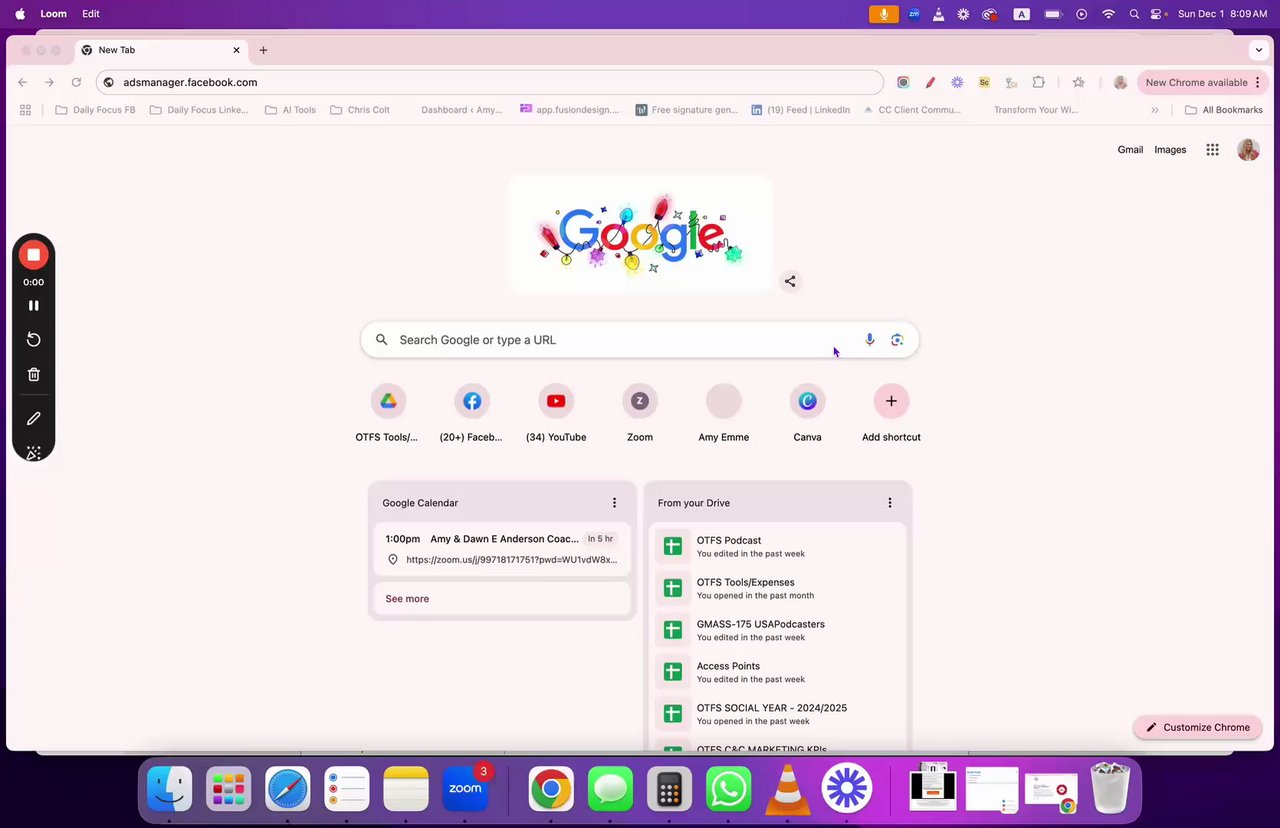The image size is (1280, 828).
Task: Open a new tab with plus button
Action: click(263, 50)
